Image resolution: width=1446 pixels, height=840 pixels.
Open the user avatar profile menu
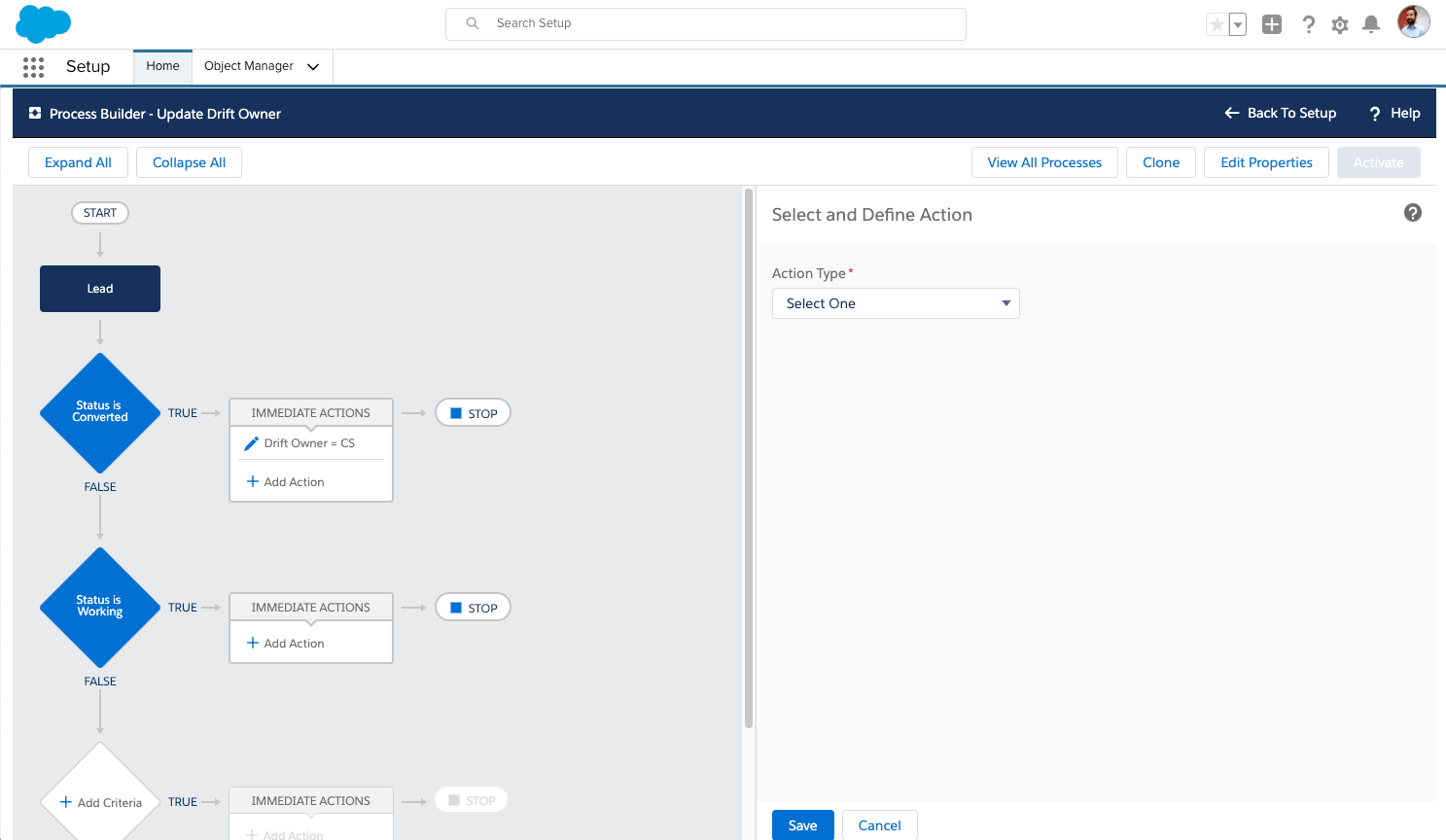[1414, 21]
